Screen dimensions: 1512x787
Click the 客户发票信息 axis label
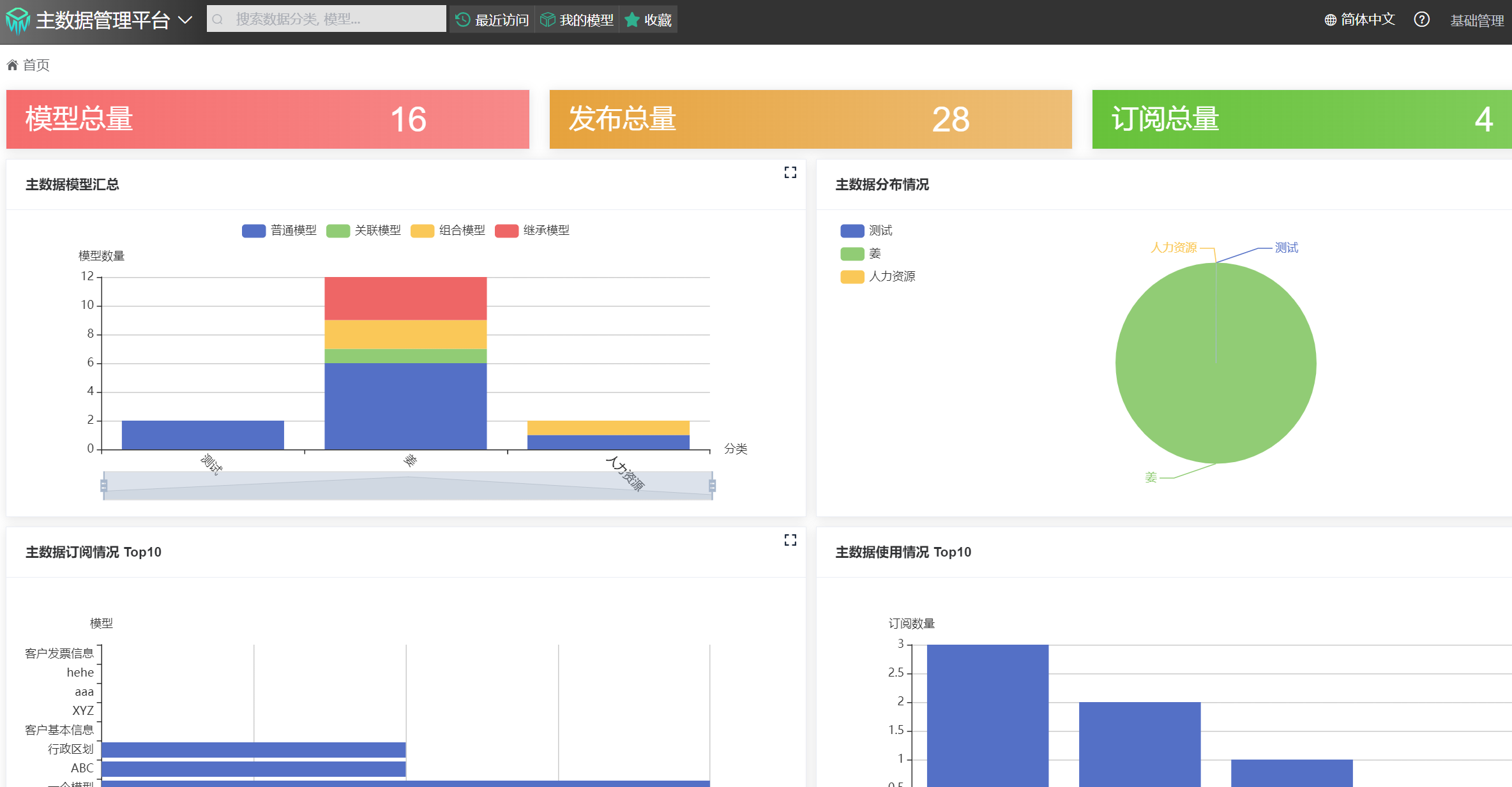59,653
